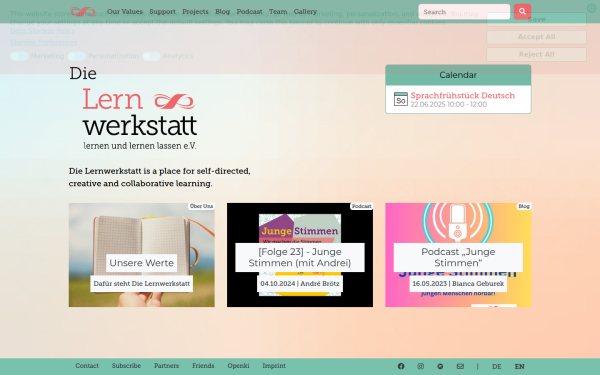This screenshot has width=600, height=375.
Task: Click the Lernwerkstatt logo in navbar
Action: [x=83, y=12]
